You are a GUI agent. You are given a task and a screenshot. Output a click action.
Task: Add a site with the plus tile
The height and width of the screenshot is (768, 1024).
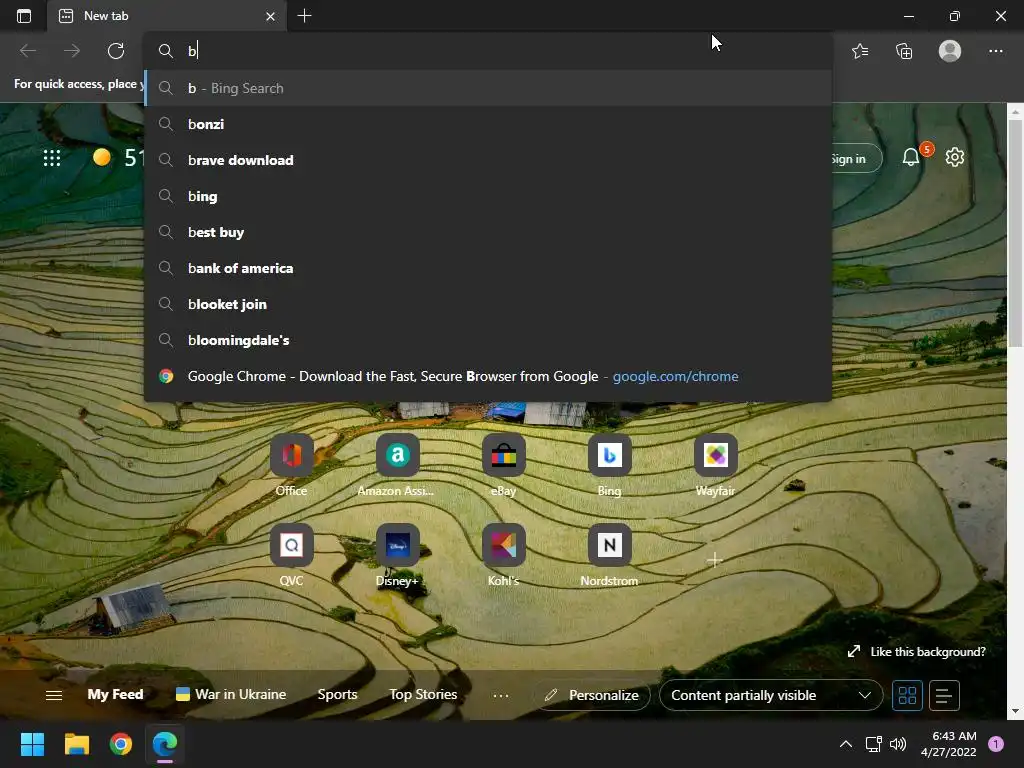714,560
